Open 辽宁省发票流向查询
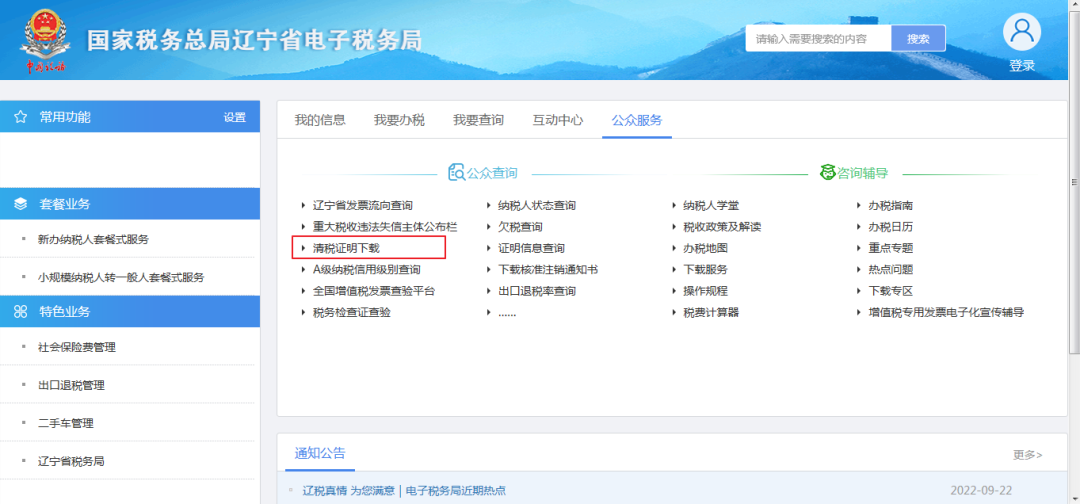 pyautogui.click(x=363, y=205)
